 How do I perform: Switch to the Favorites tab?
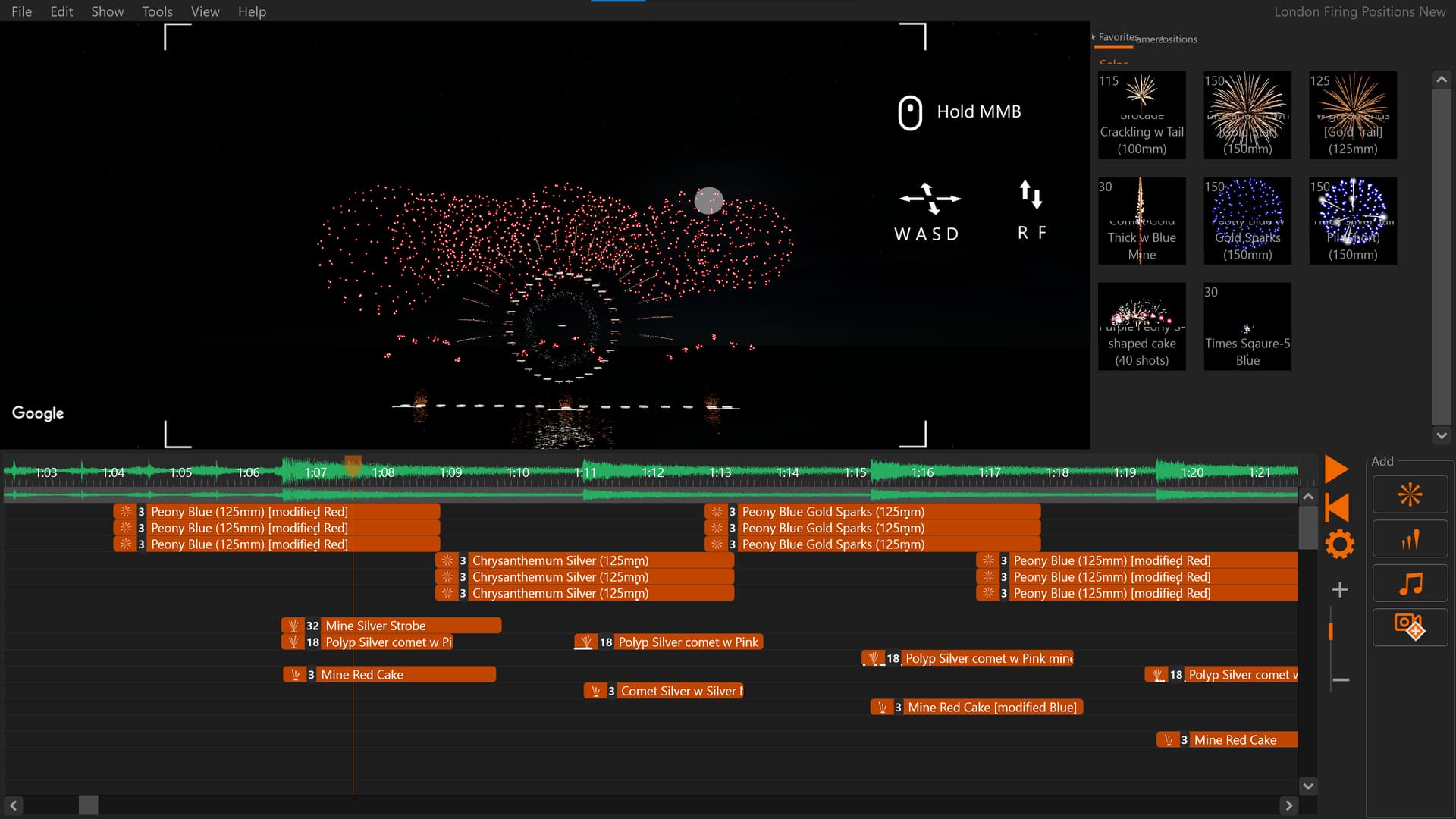1117,37
